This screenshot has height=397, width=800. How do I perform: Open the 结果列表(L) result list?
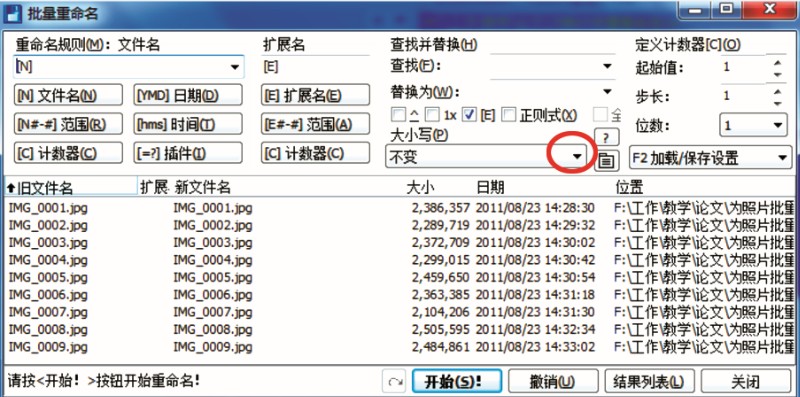click(649, 381)
